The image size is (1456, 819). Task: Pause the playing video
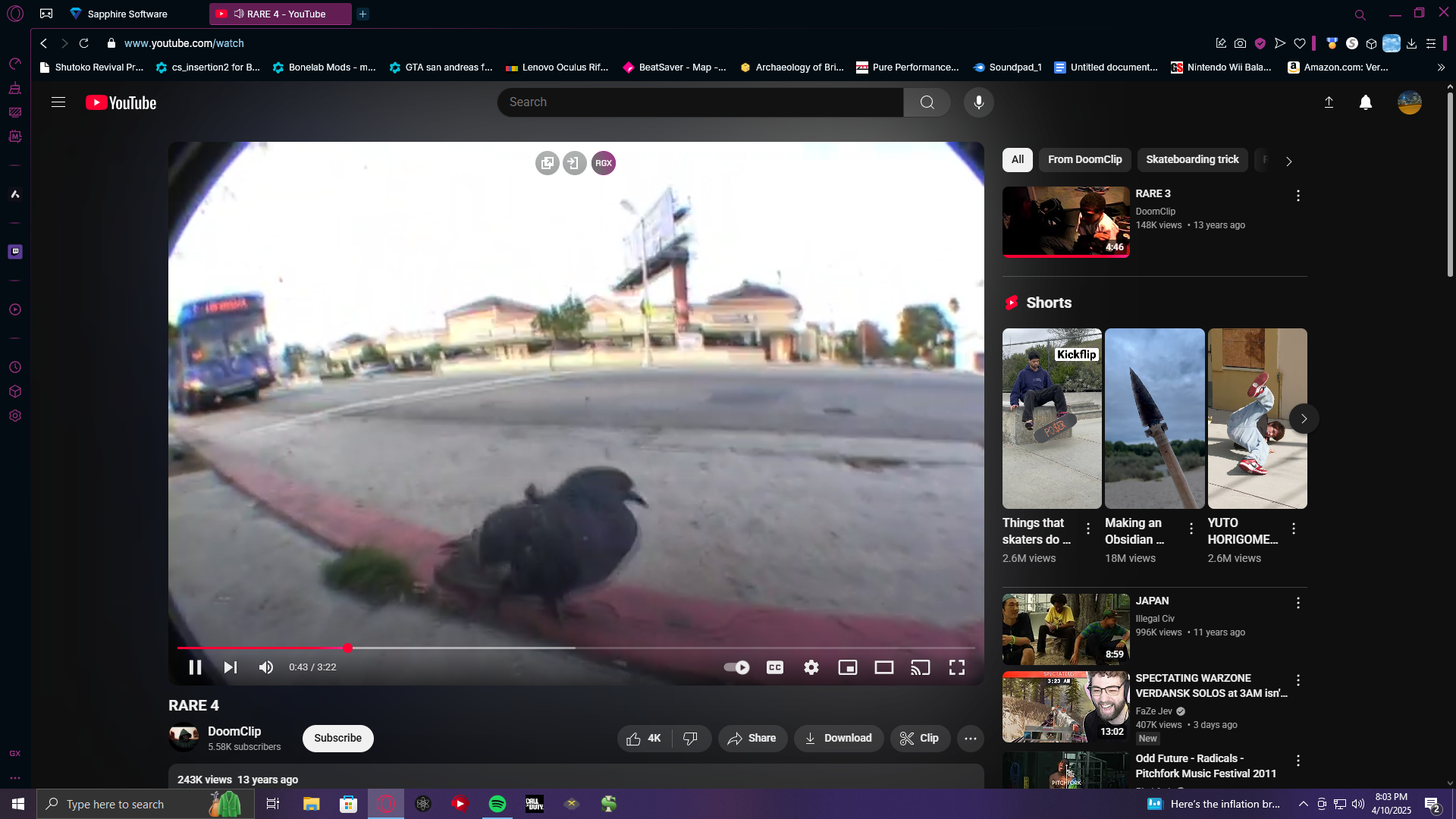[195, 667]
